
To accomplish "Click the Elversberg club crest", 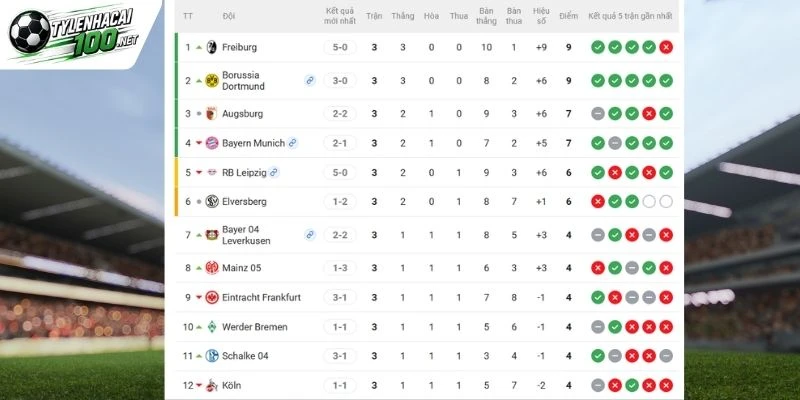I will (212, 202).
